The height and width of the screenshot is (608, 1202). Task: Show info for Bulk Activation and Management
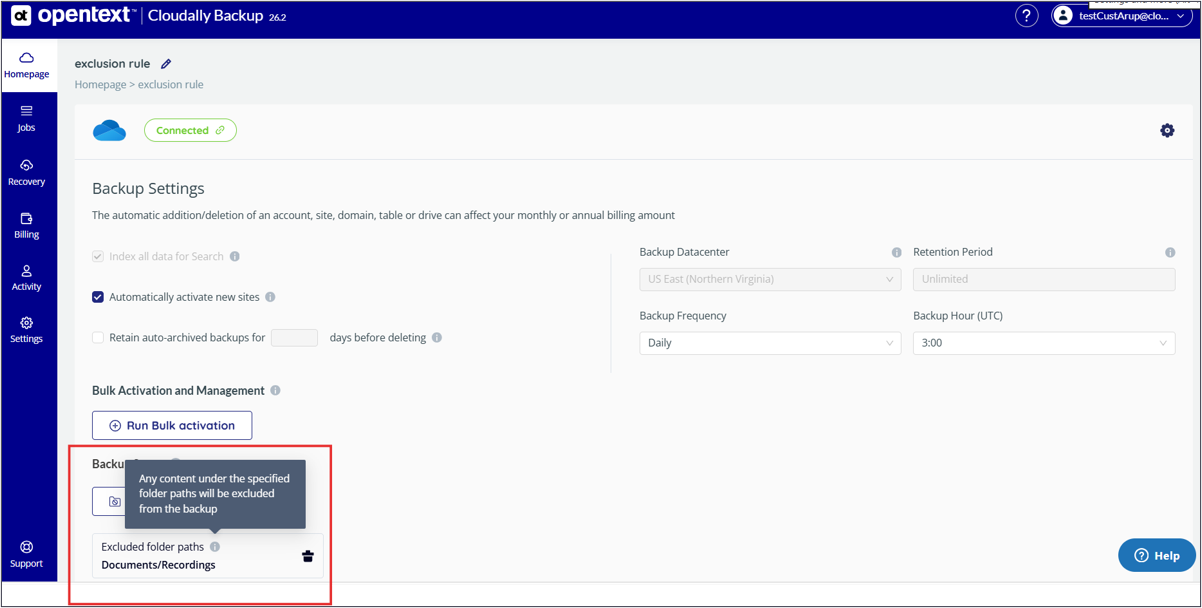pyautogui.click(x=275, y=391)
